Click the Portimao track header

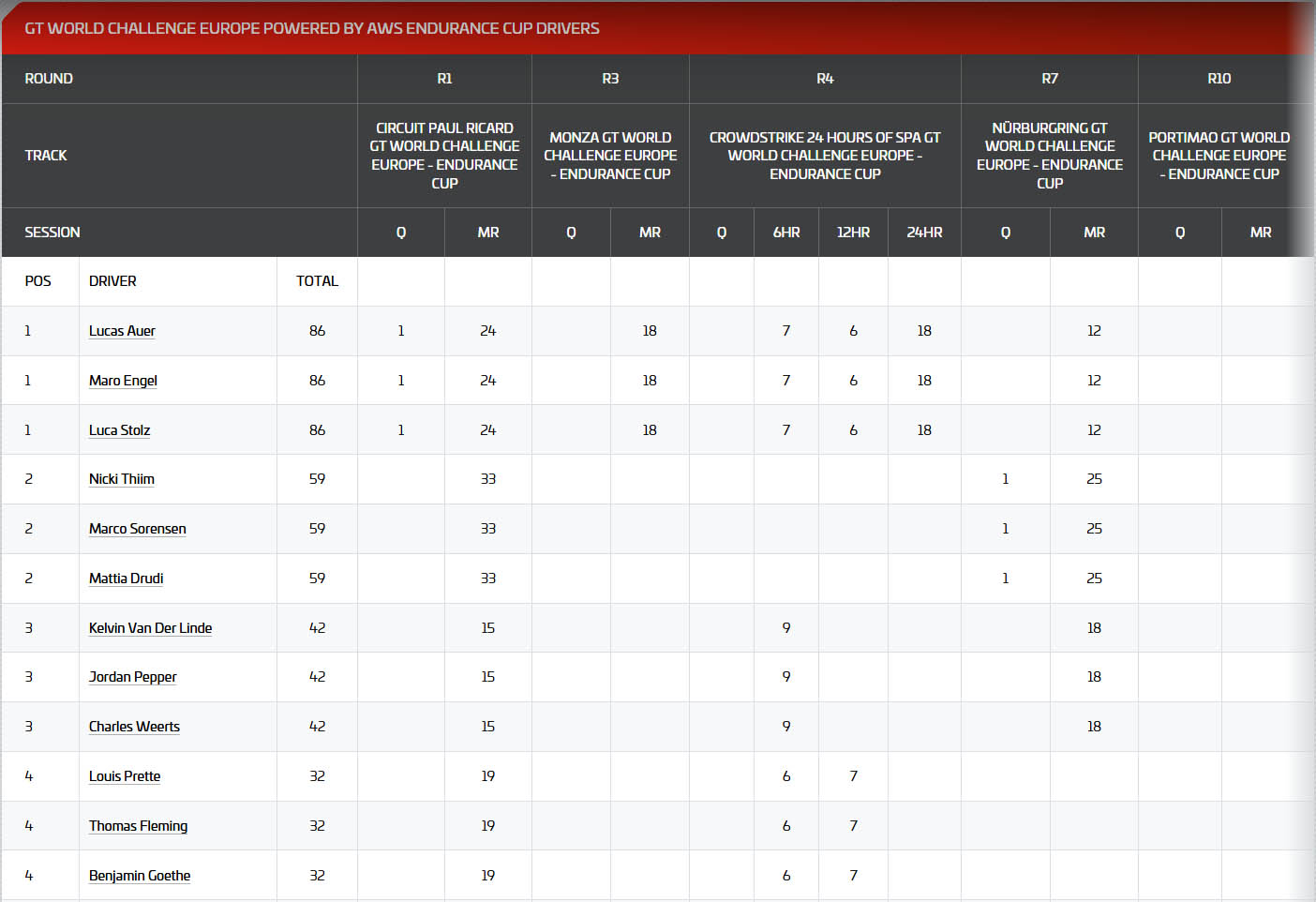(1219, 156)
